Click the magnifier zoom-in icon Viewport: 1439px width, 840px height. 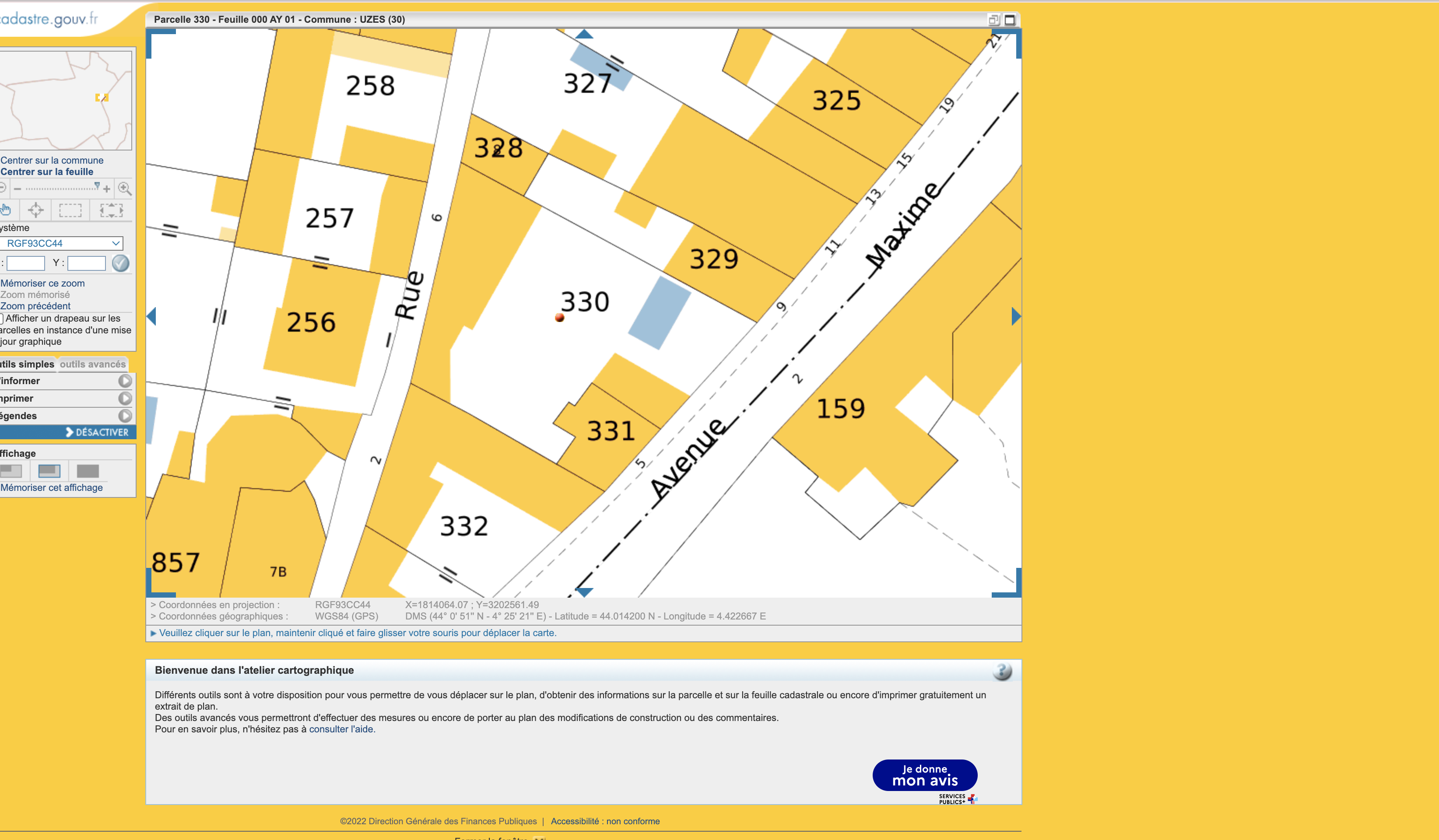point(124,188)
